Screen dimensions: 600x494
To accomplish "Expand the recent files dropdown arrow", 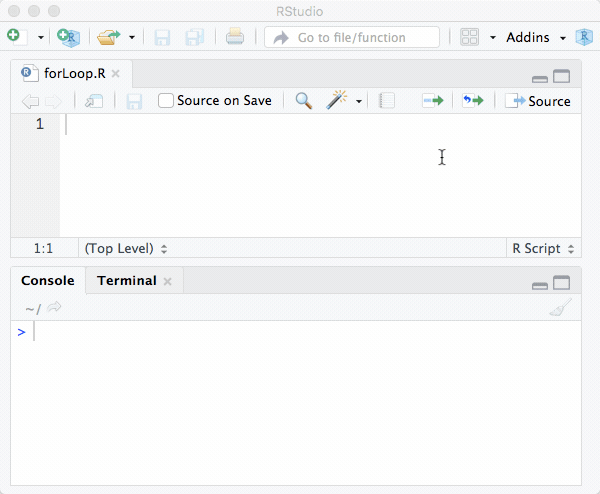I will pyautogui.click(x=132, y=37).
